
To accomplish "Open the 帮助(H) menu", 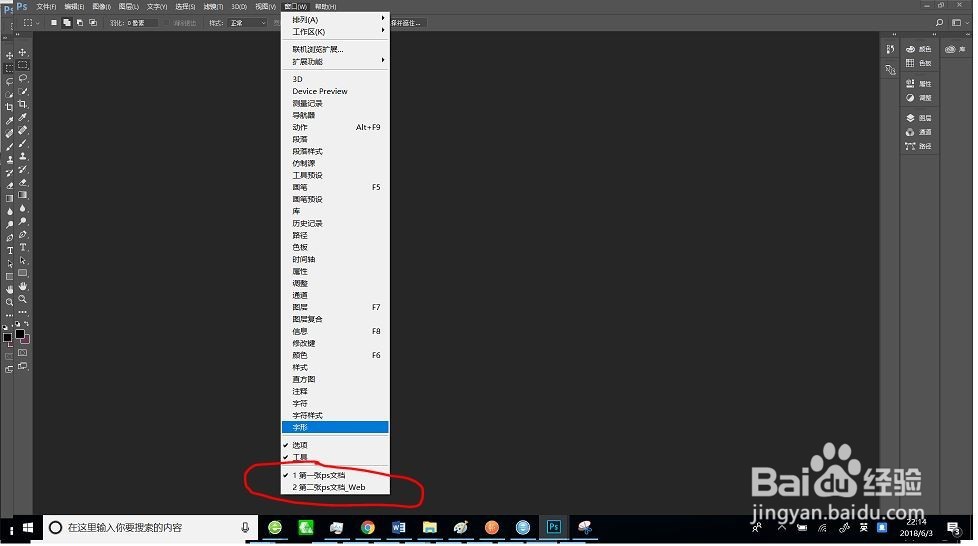I will coord(326,6).
